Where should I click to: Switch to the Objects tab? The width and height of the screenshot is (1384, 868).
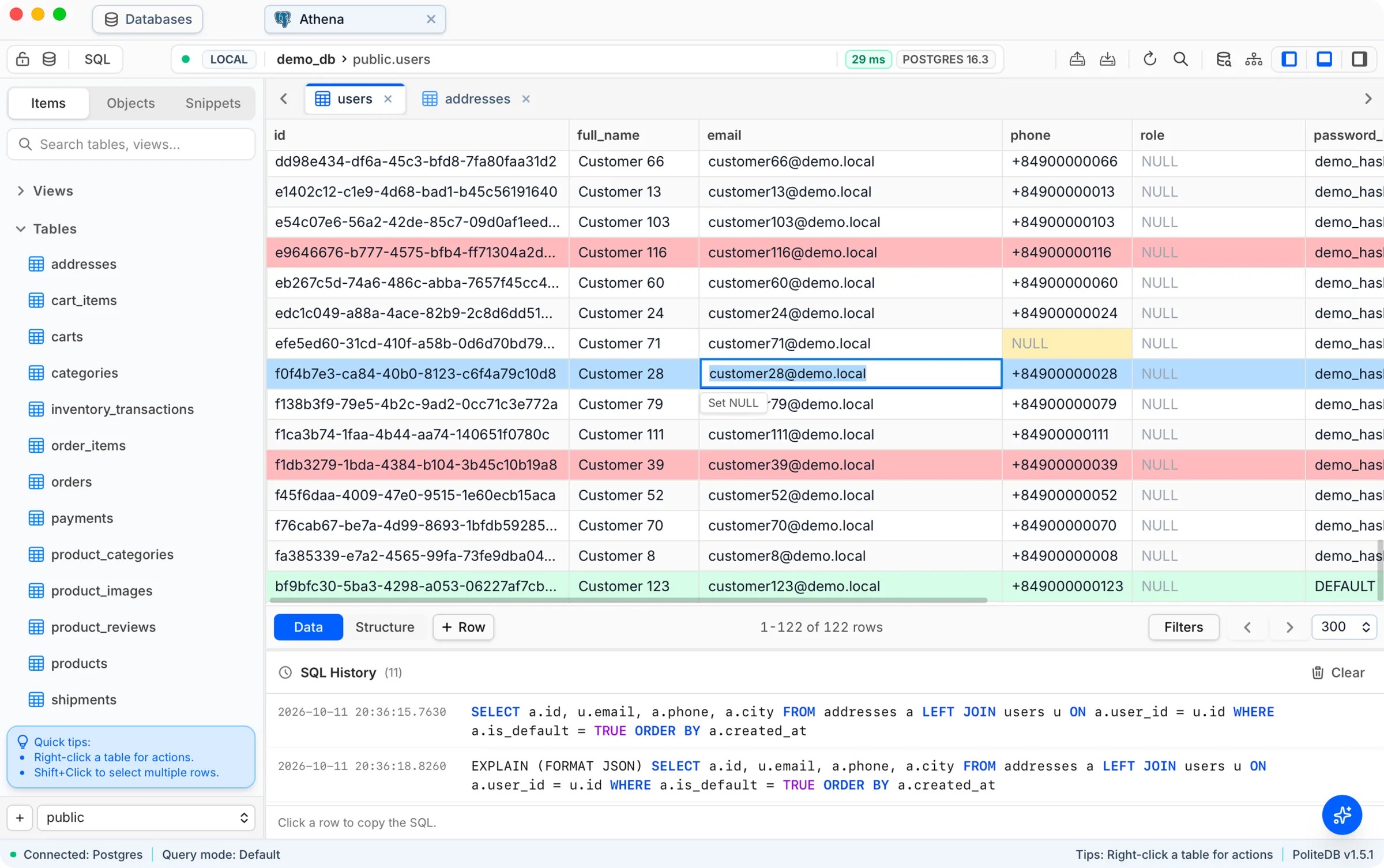click(131, 103)
